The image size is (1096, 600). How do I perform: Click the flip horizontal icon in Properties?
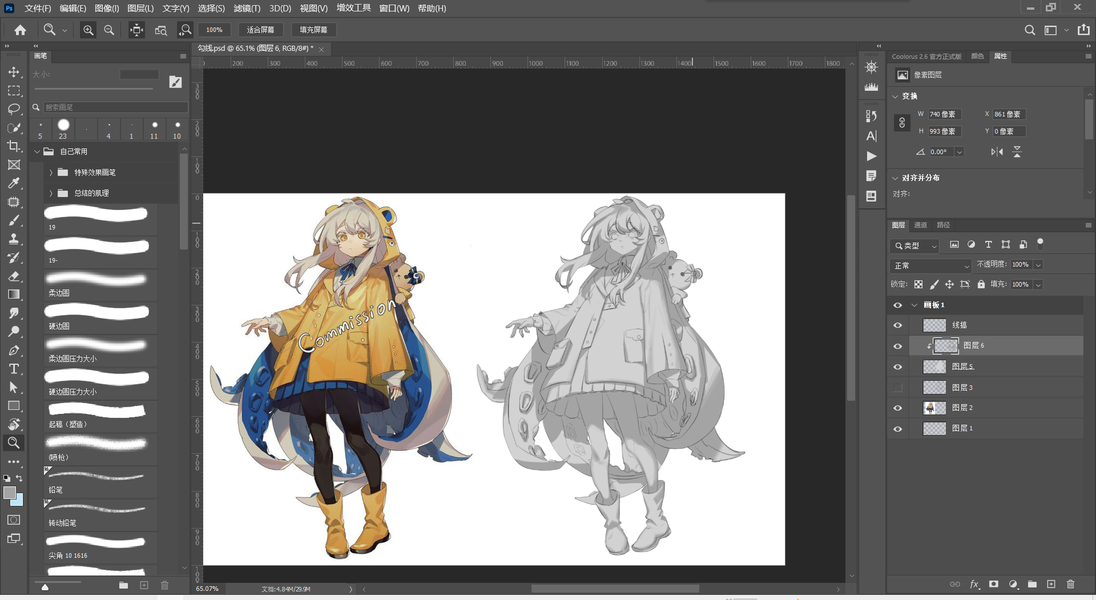pos(997,152)
